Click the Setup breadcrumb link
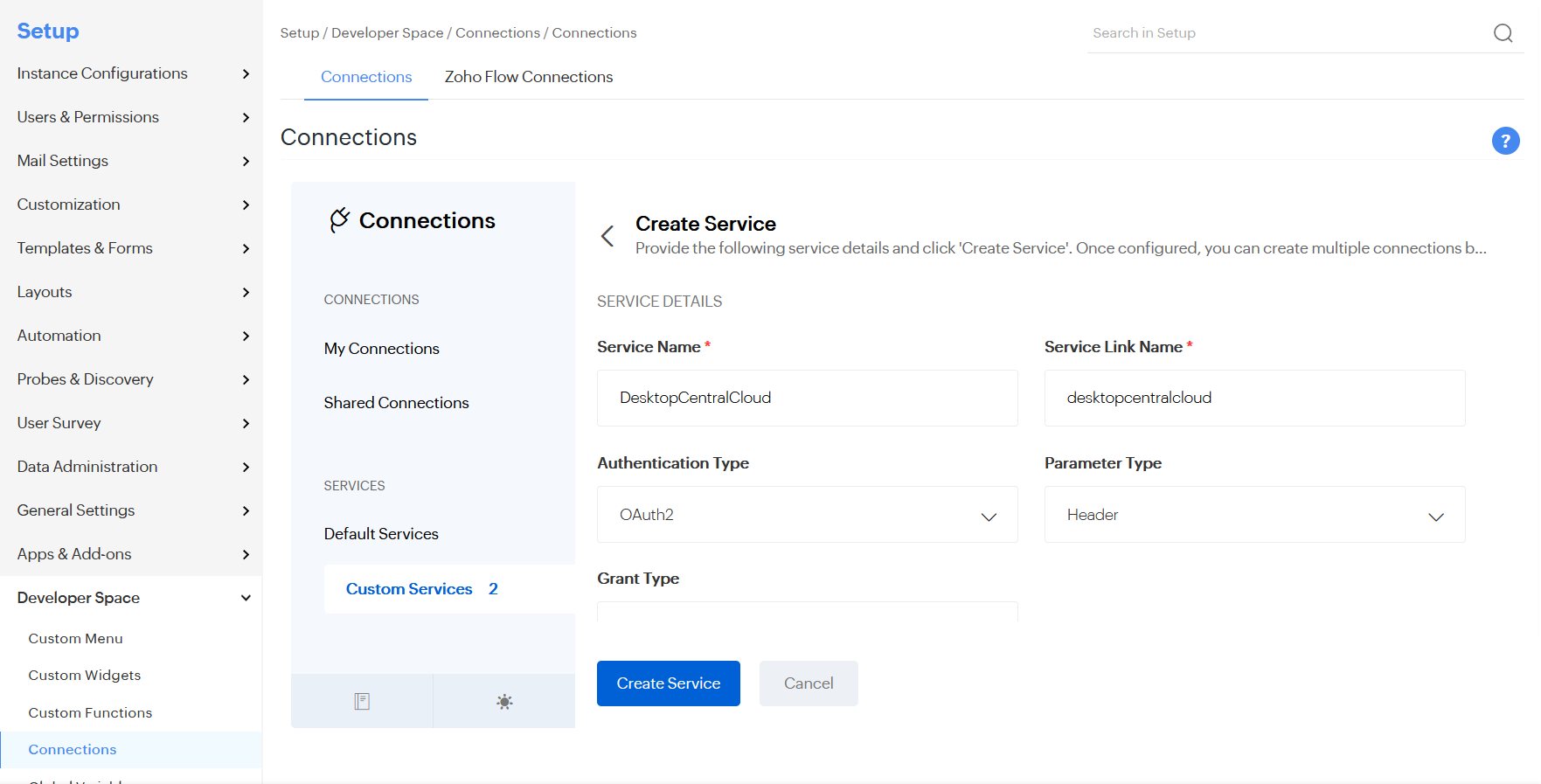1541x784 pixels. 299,33
